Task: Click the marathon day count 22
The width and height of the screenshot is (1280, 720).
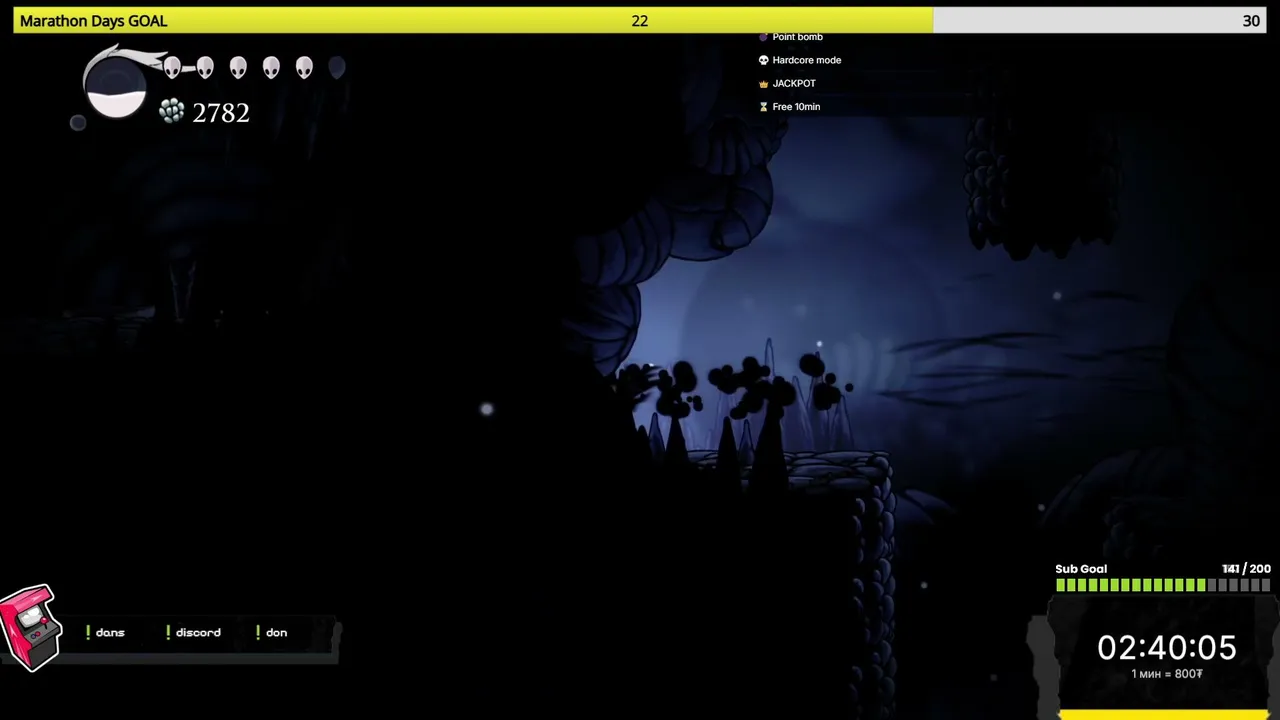Action: pos(640,21)
